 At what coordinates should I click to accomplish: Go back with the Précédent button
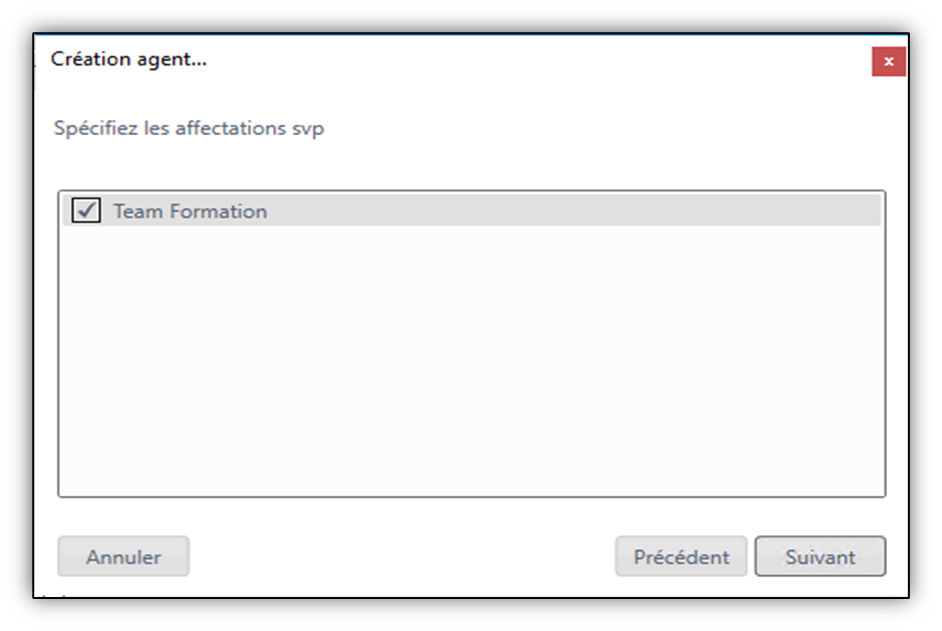pyautogui.click(x=681, y=556)
